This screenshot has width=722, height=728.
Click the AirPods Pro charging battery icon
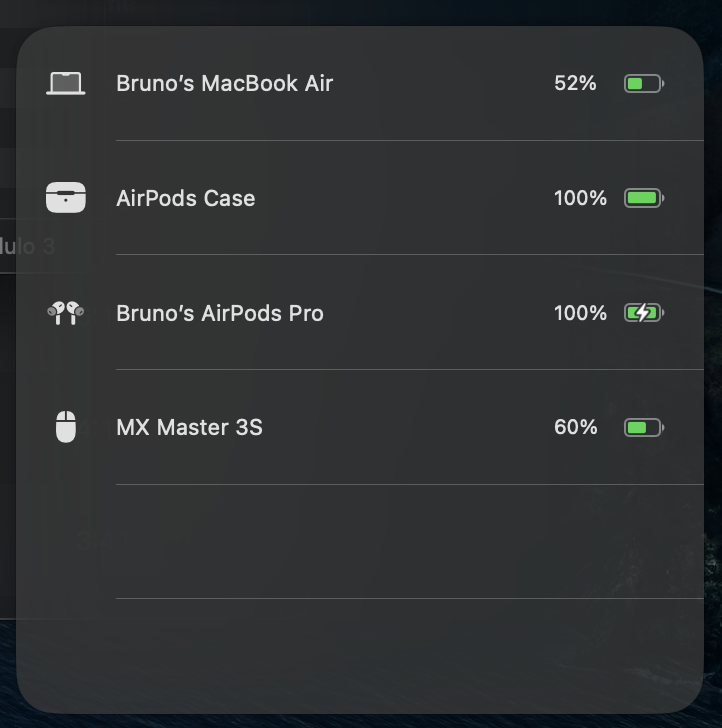pyautogui.click(x=643, y=313)
